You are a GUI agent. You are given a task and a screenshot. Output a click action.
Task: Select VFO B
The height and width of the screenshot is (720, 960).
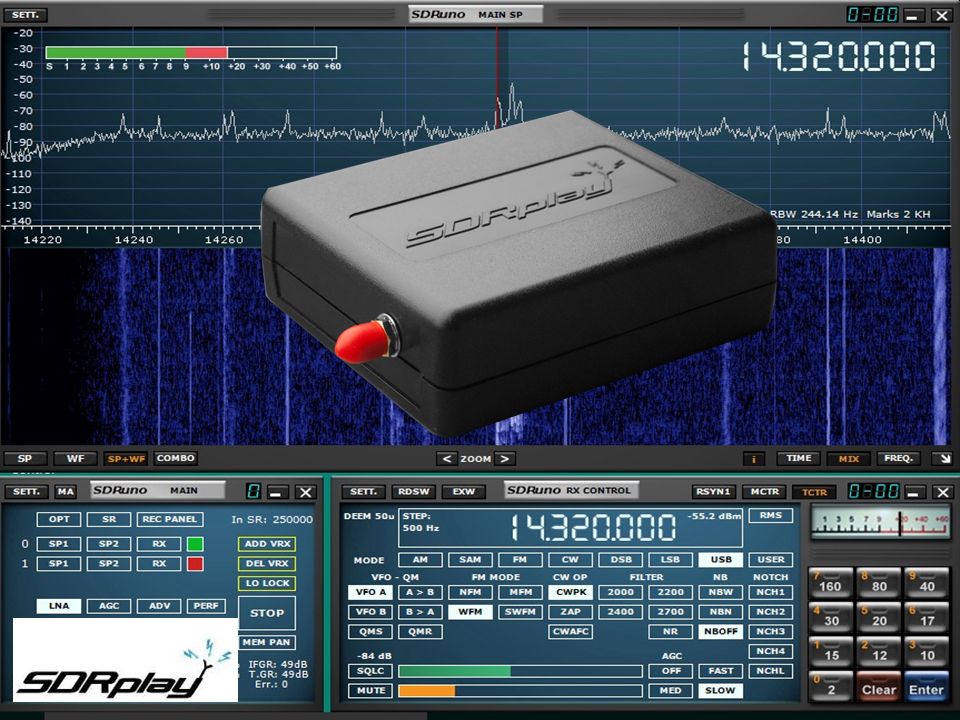370,612
